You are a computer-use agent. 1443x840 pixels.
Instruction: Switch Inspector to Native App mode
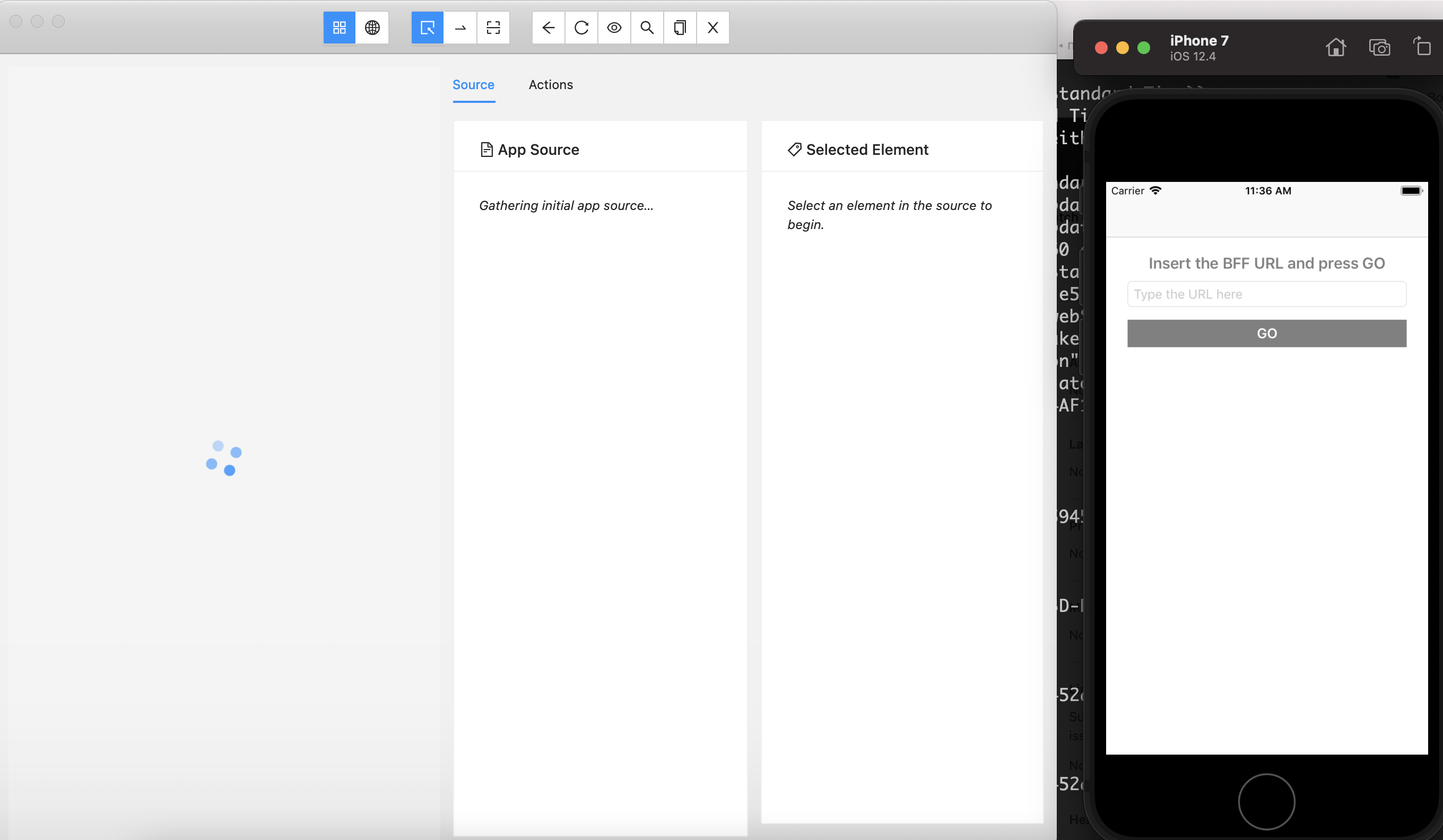pyautogui.click(x=339, y=27)
